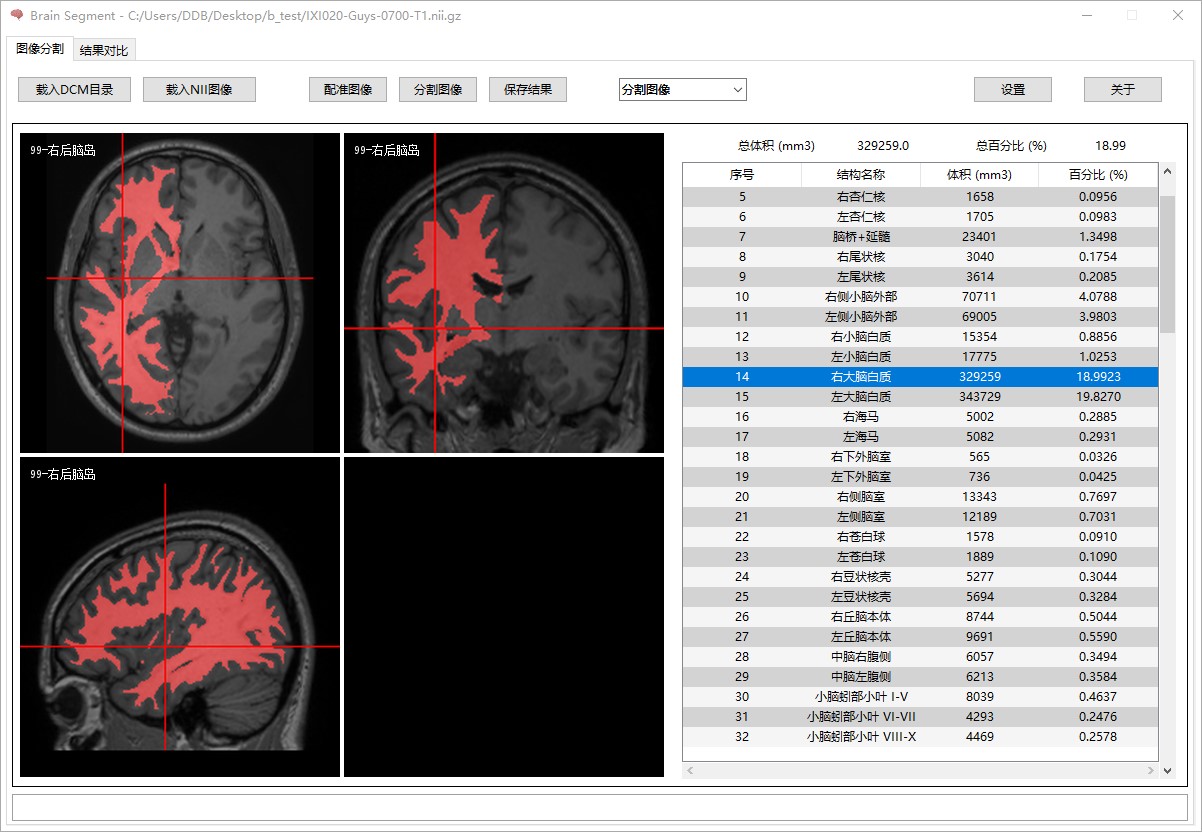This screenshot has height=832, width=1202.
Task: Click the 343729 volume cell
Action: (x=980, y=397)
